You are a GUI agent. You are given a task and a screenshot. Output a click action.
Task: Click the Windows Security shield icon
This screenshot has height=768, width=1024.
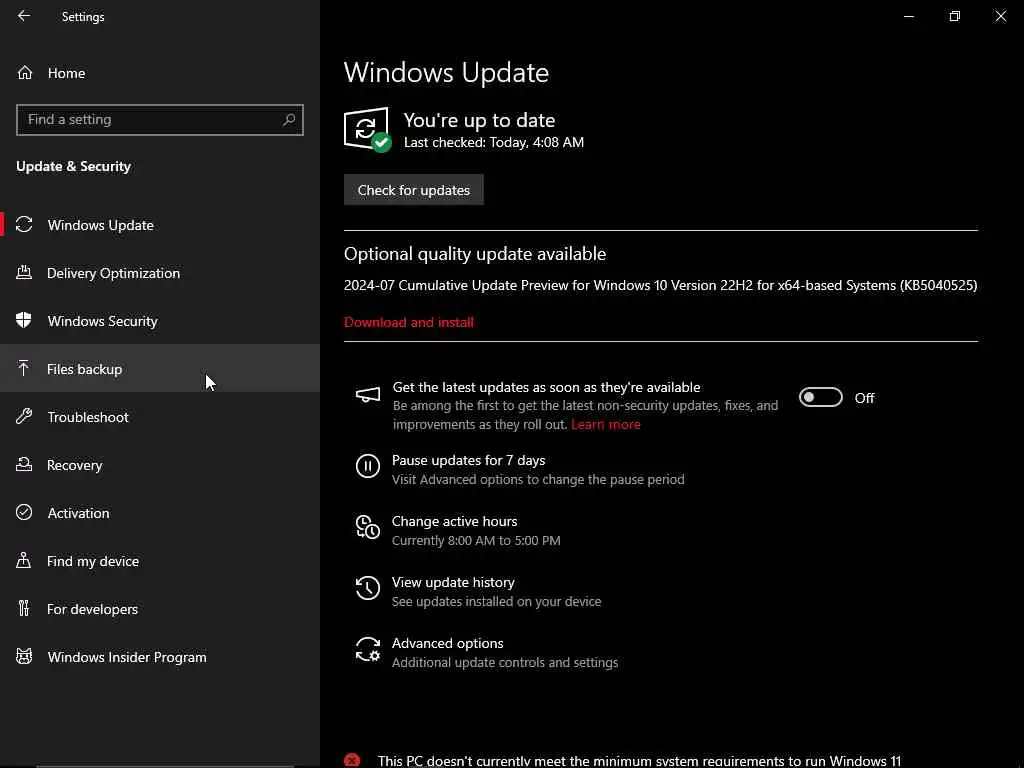point(24,320)
